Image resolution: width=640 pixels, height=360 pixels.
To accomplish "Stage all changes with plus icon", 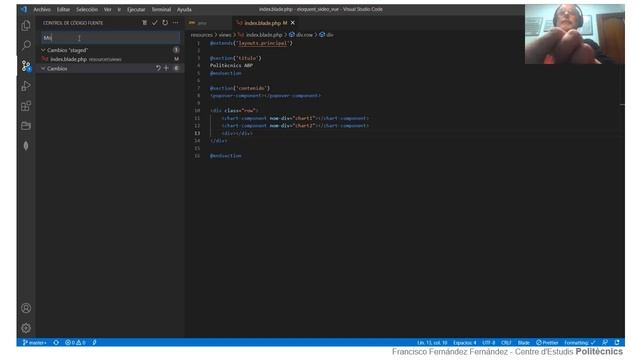I will [x=166, y=68].
